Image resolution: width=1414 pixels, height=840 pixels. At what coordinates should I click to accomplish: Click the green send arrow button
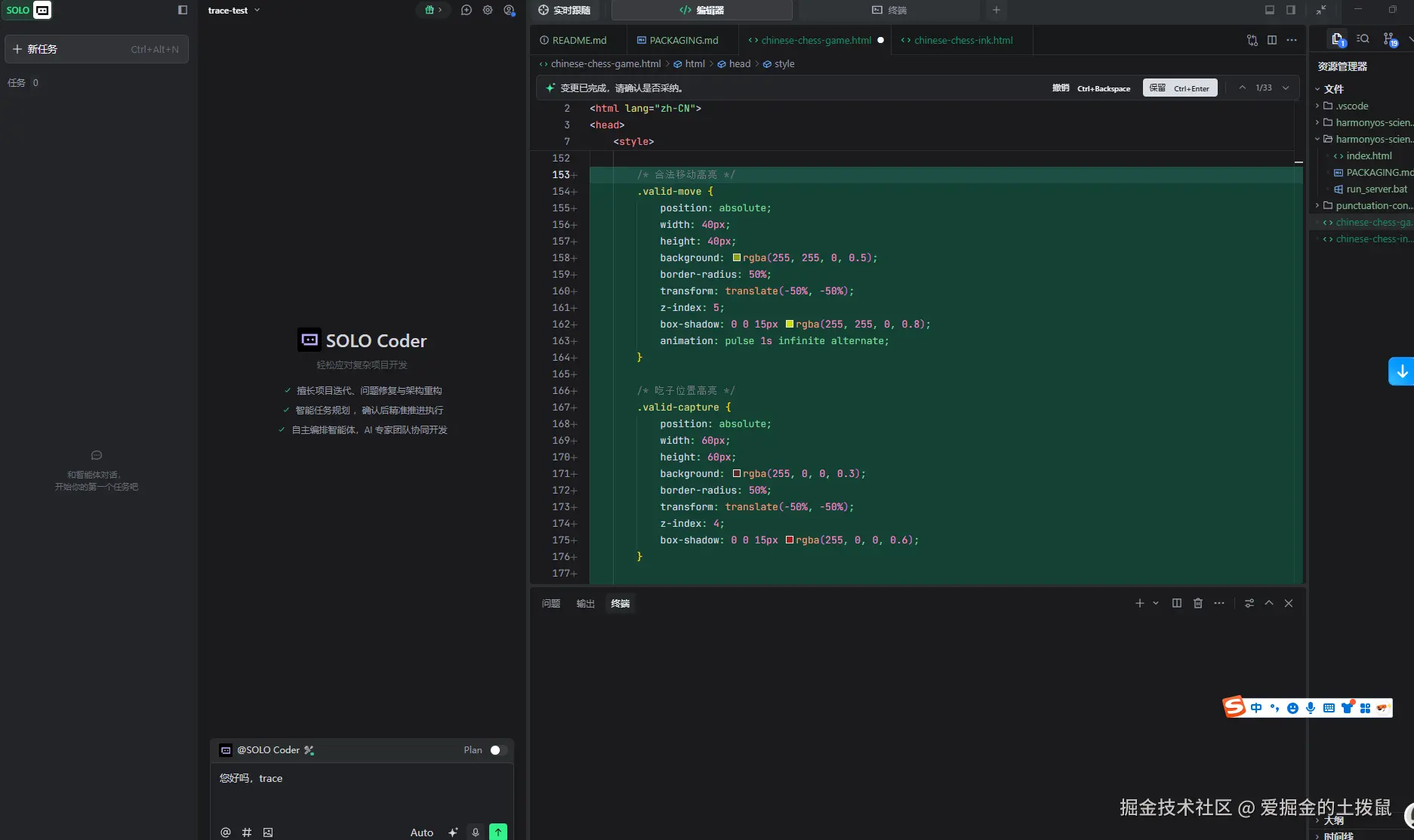tap(498, 832)
